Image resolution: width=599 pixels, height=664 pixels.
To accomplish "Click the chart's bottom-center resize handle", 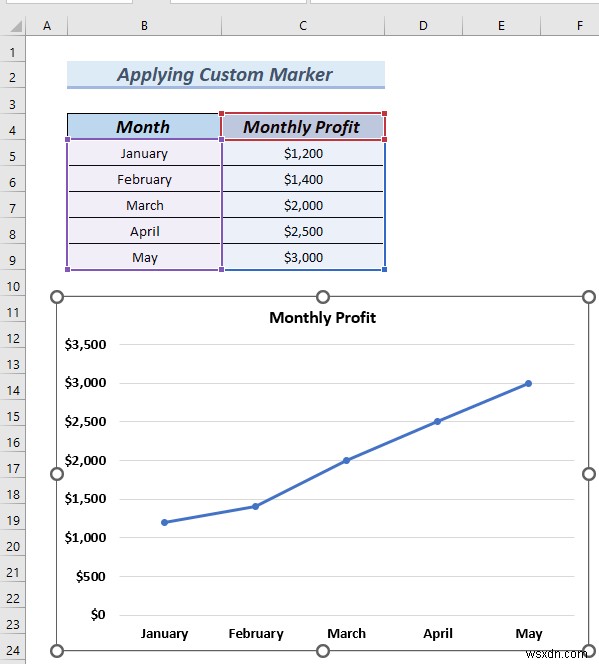I will click(323, 650).
